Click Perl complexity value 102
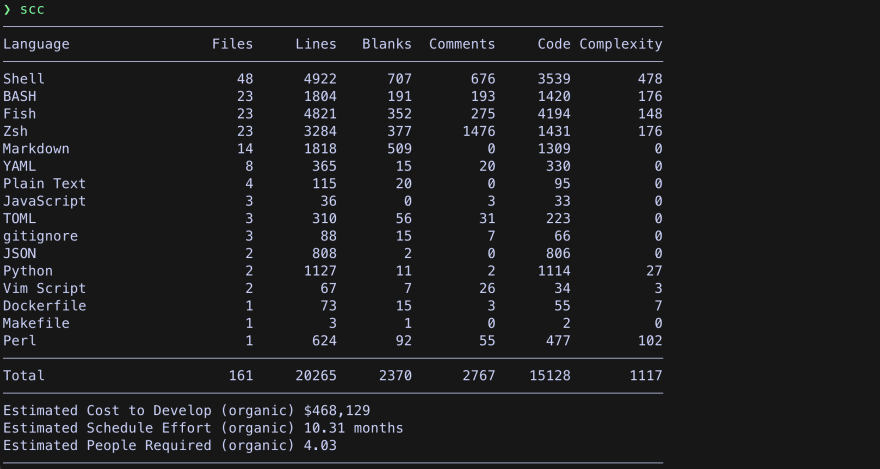Image resolution: width=880 pixels, height=469 pixels. [x=650, y=341]
